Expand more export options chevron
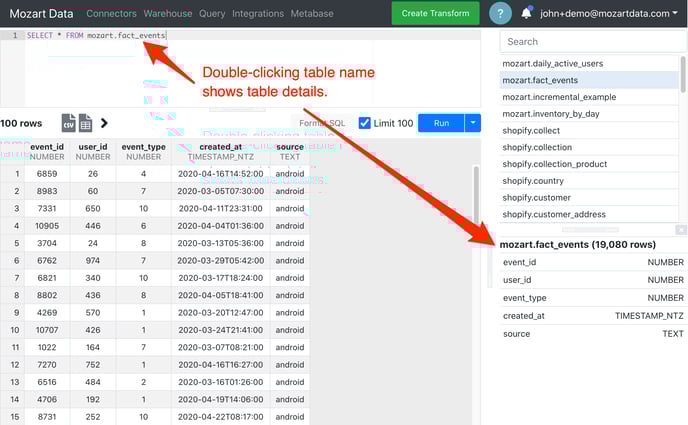This screenshot has width=688, height=425. (104, 123)
